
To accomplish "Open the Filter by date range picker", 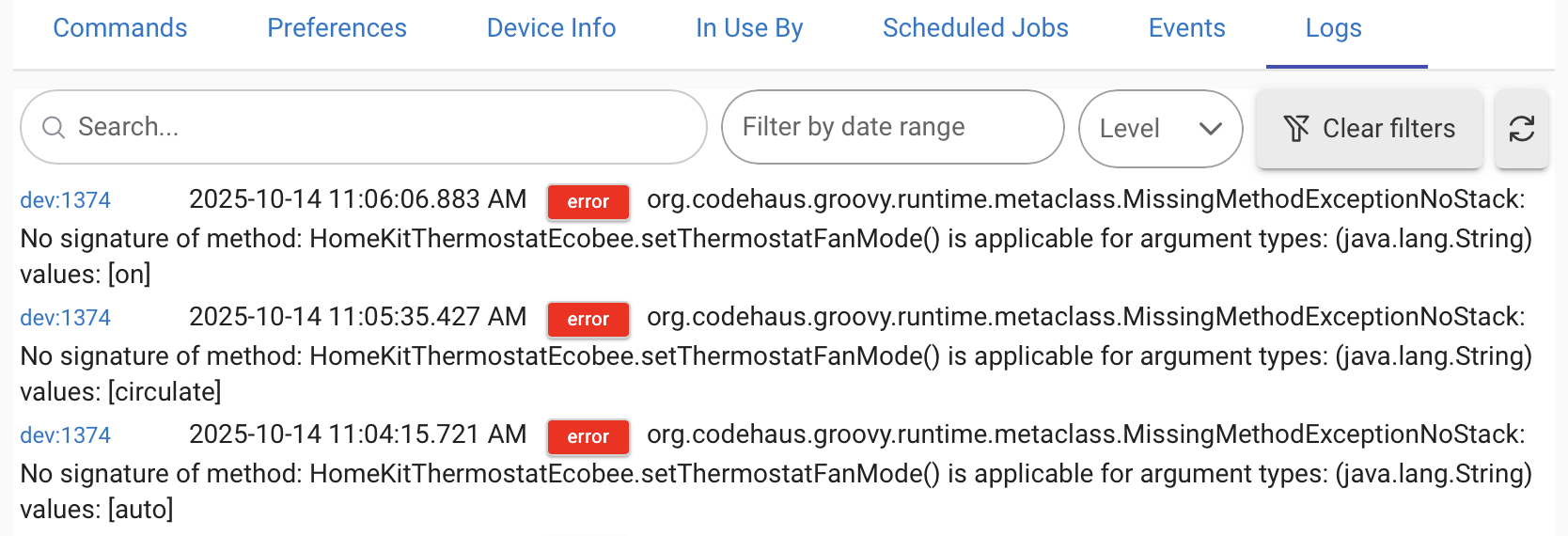I will coord(891,127).
